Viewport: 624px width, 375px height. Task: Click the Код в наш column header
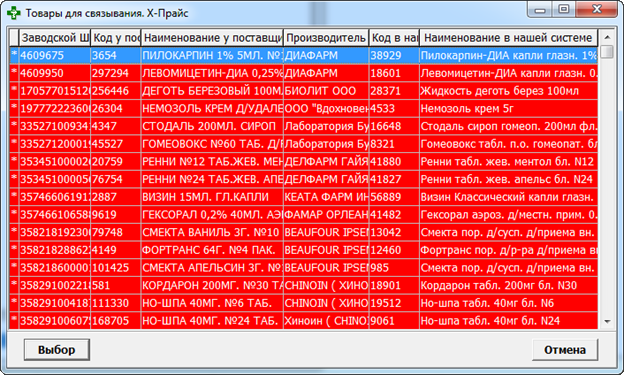click(394, 38)
